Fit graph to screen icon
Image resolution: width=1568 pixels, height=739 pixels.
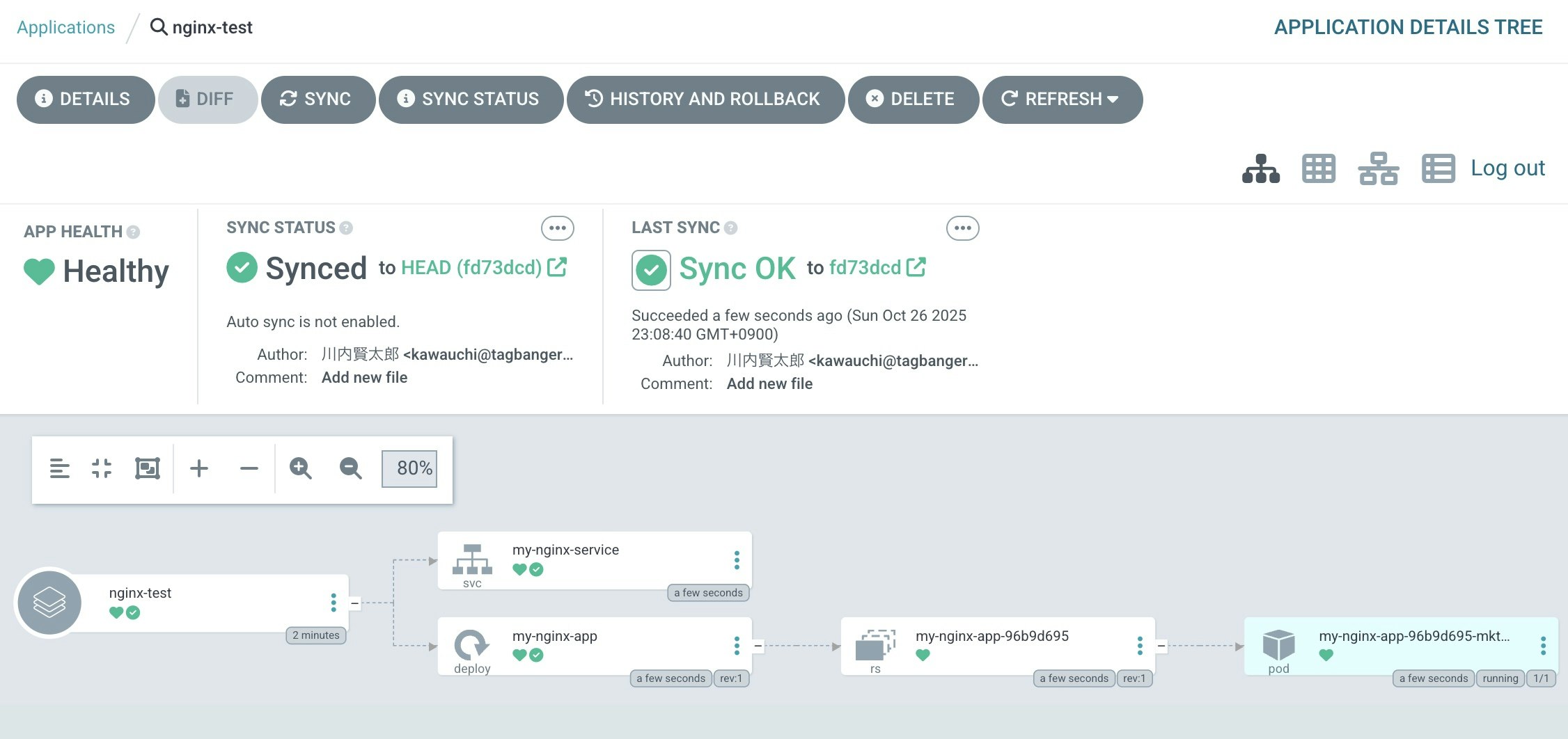147,468
